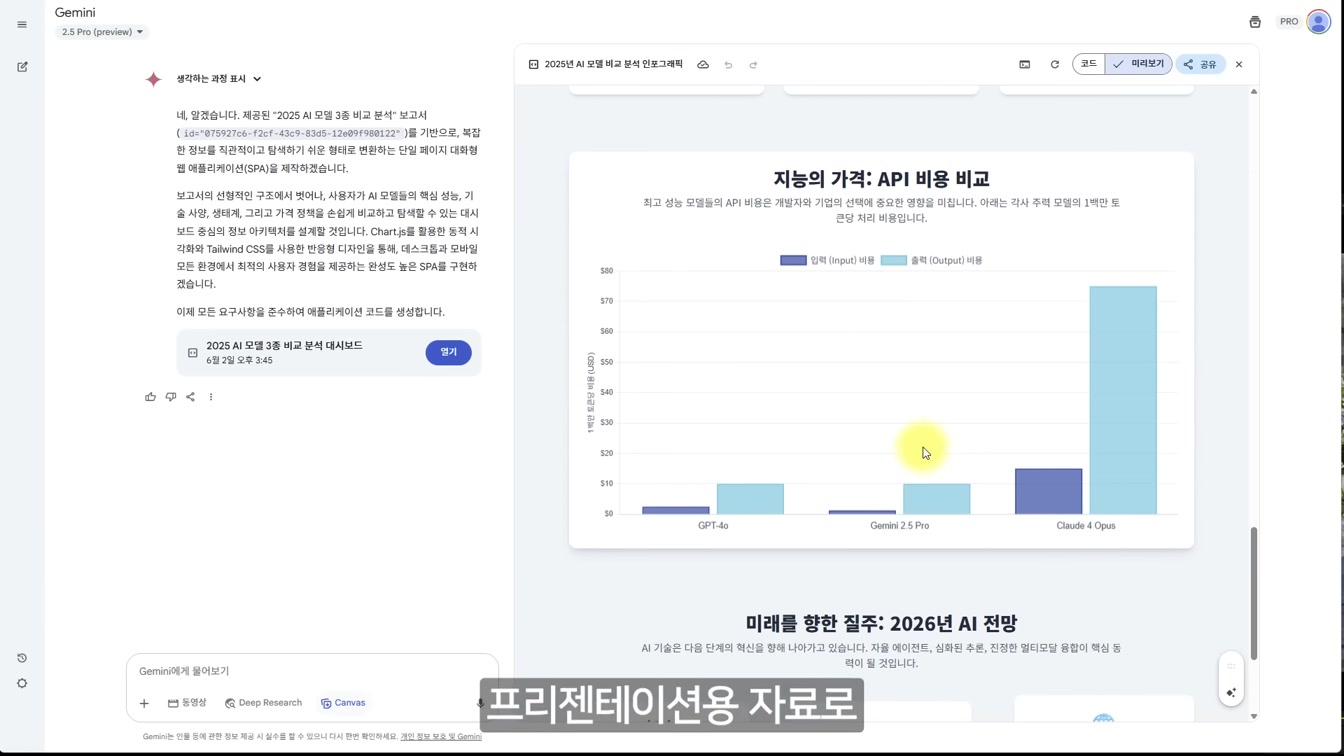Redo the canvas change
Image resolution: width=1344 pixels, height=756 pixels.
(753, 65)
